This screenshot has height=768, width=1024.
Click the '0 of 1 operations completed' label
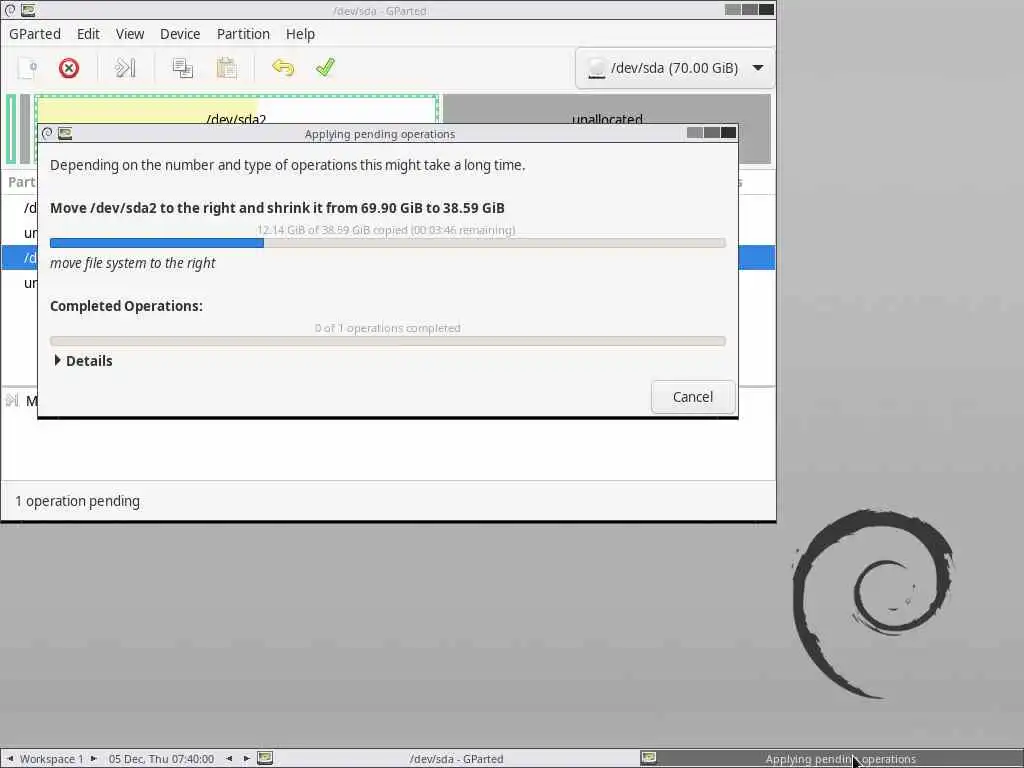tap(387, 328)
